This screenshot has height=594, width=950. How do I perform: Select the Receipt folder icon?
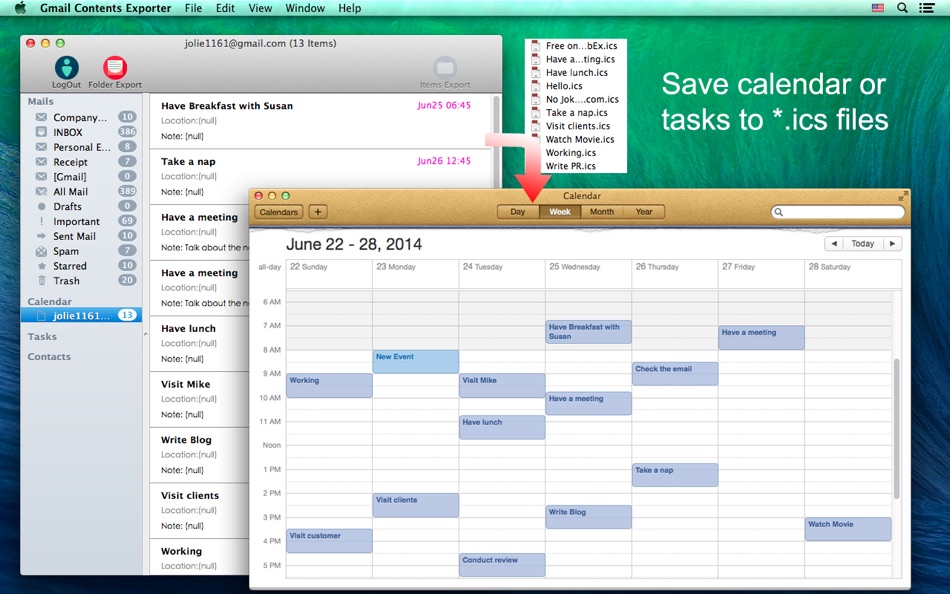(x=41, y=161)
